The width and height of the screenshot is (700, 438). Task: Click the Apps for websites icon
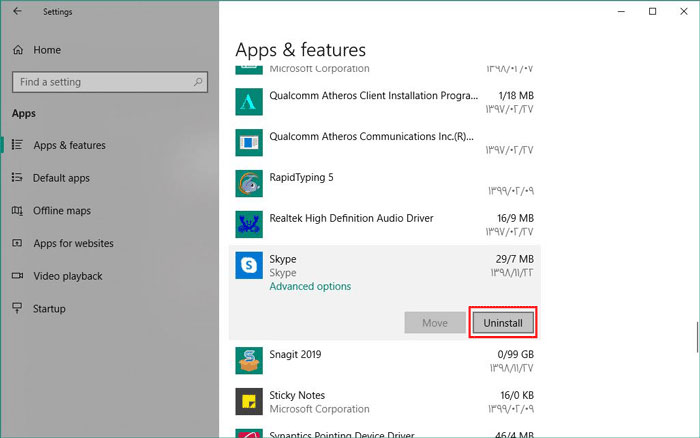coord(17,243)
